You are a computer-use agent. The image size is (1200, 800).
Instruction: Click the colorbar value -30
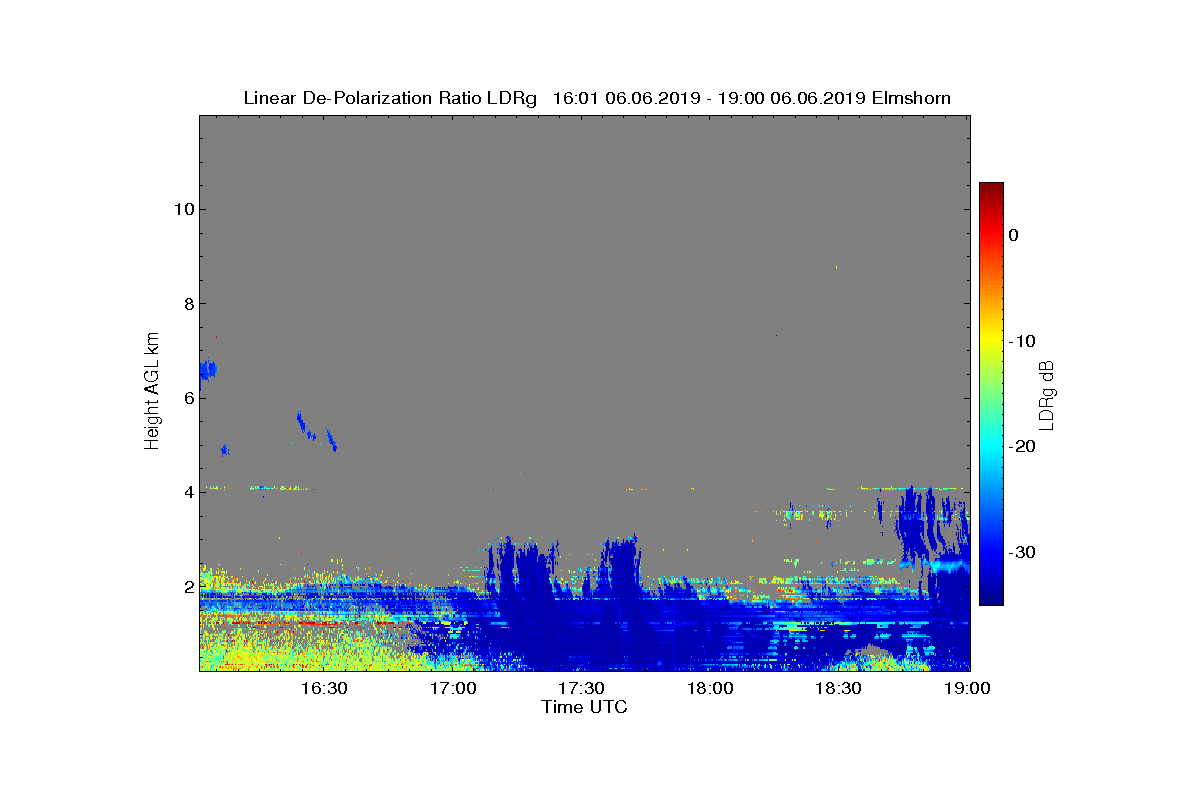[x=1021, y=553]
